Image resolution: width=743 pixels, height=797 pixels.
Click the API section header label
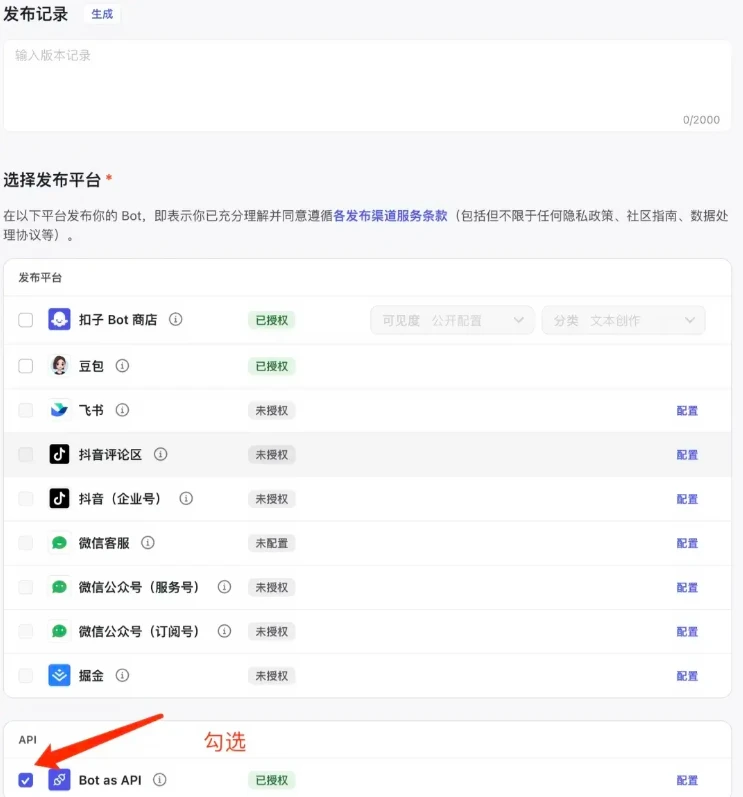pyautogui.click(x=27, y=740)
